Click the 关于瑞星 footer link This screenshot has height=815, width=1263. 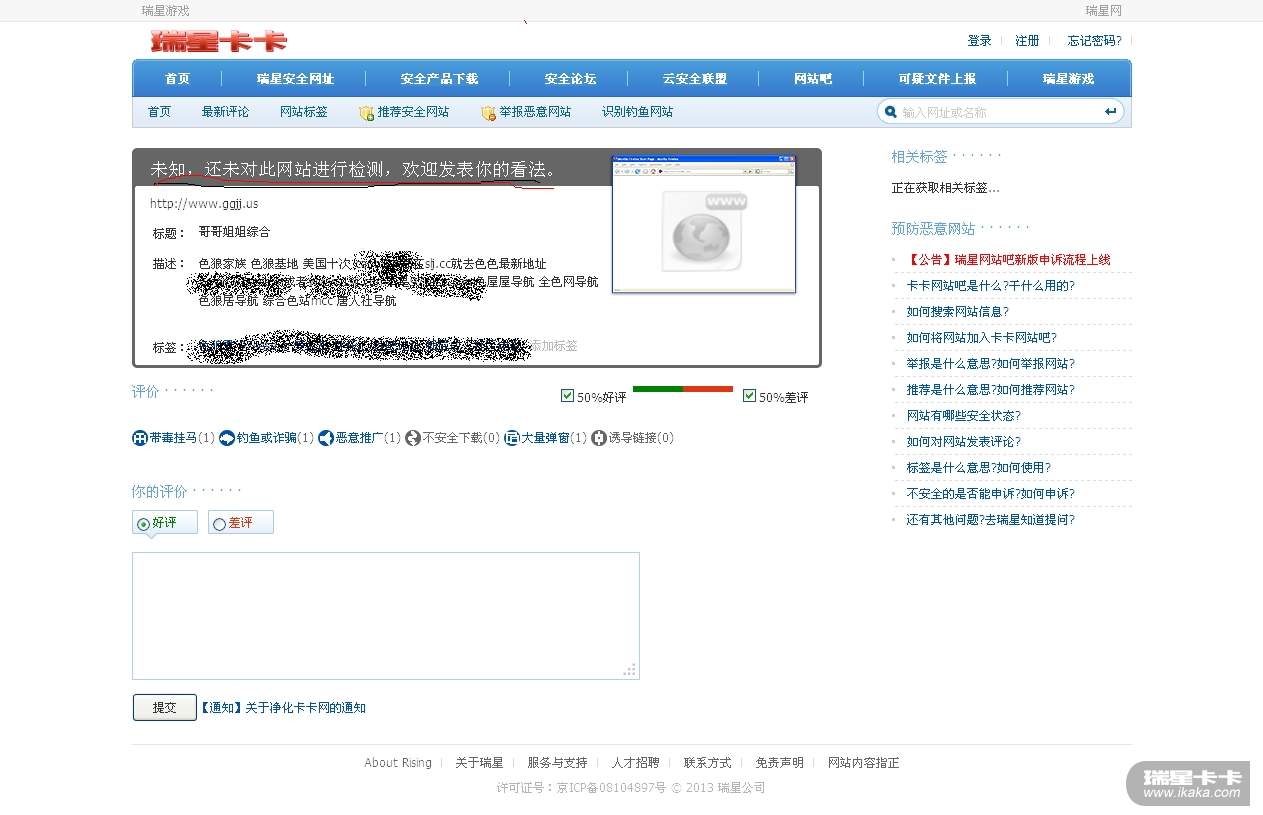point(479,763)
